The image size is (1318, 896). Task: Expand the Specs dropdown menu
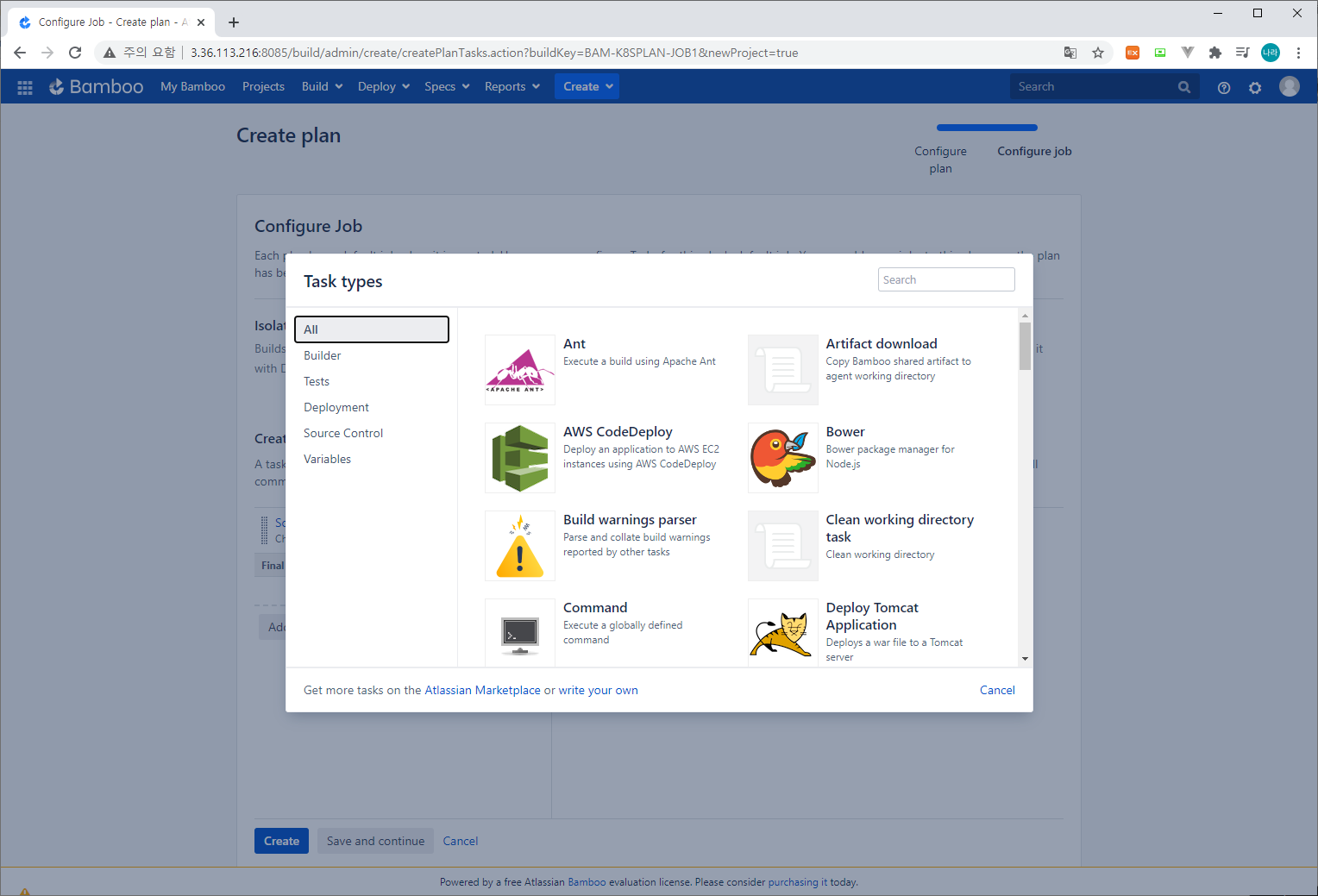point(447,86)
